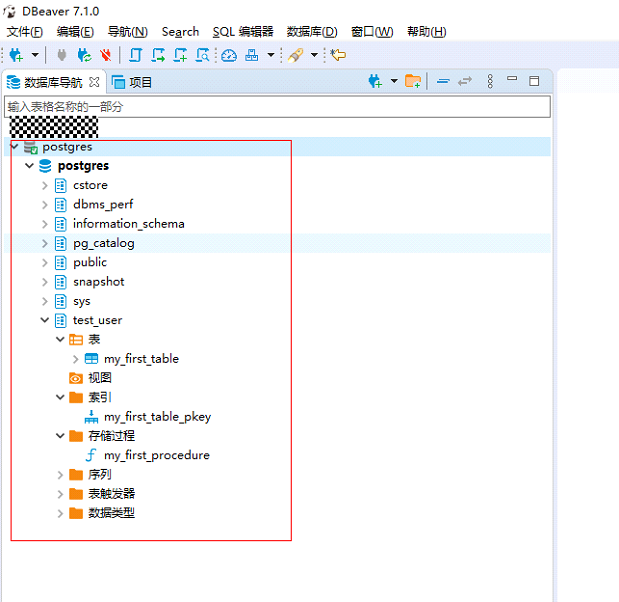Open the 编辑(E) menu
This screenshot has width=619, height=602.
[x=75, y=32]
